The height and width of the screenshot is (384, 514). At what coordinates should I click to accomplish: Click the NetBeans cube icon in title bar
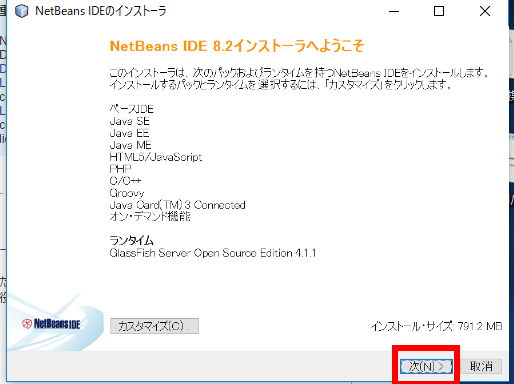point(22,11)
